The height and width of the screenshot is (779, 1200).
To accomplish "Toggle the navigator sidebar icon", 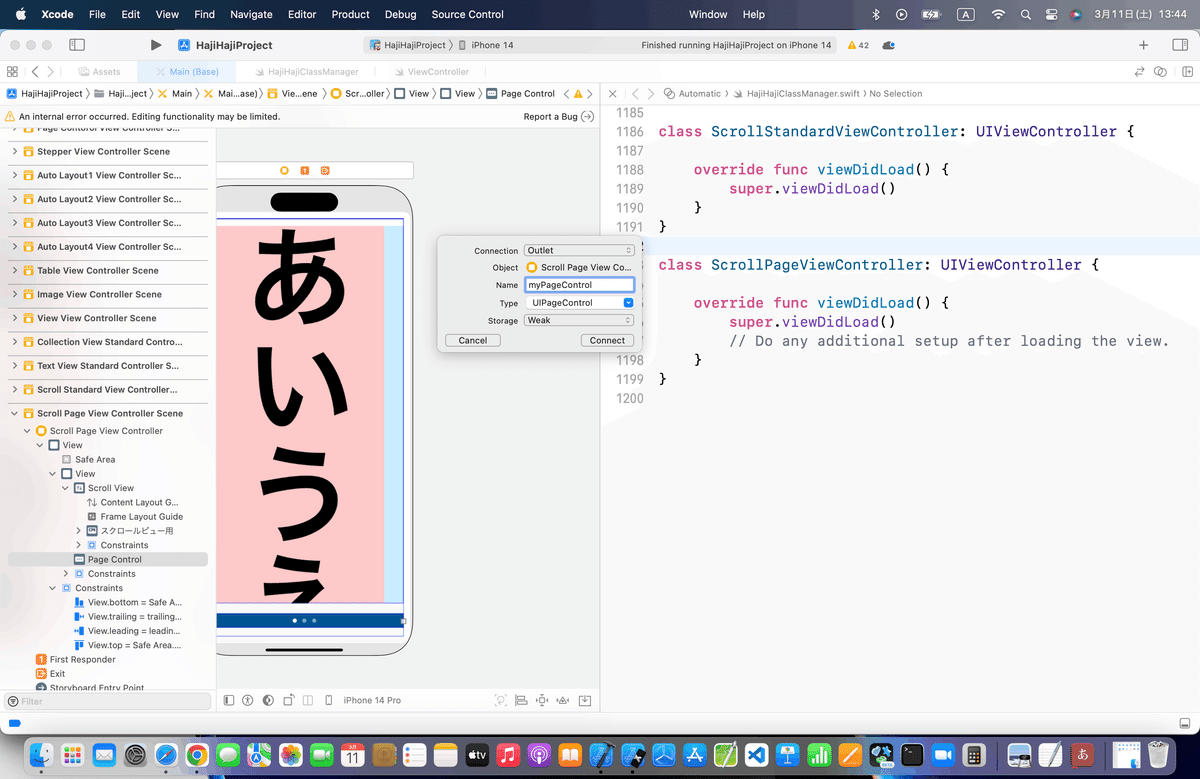I will [x=77, y=45].
